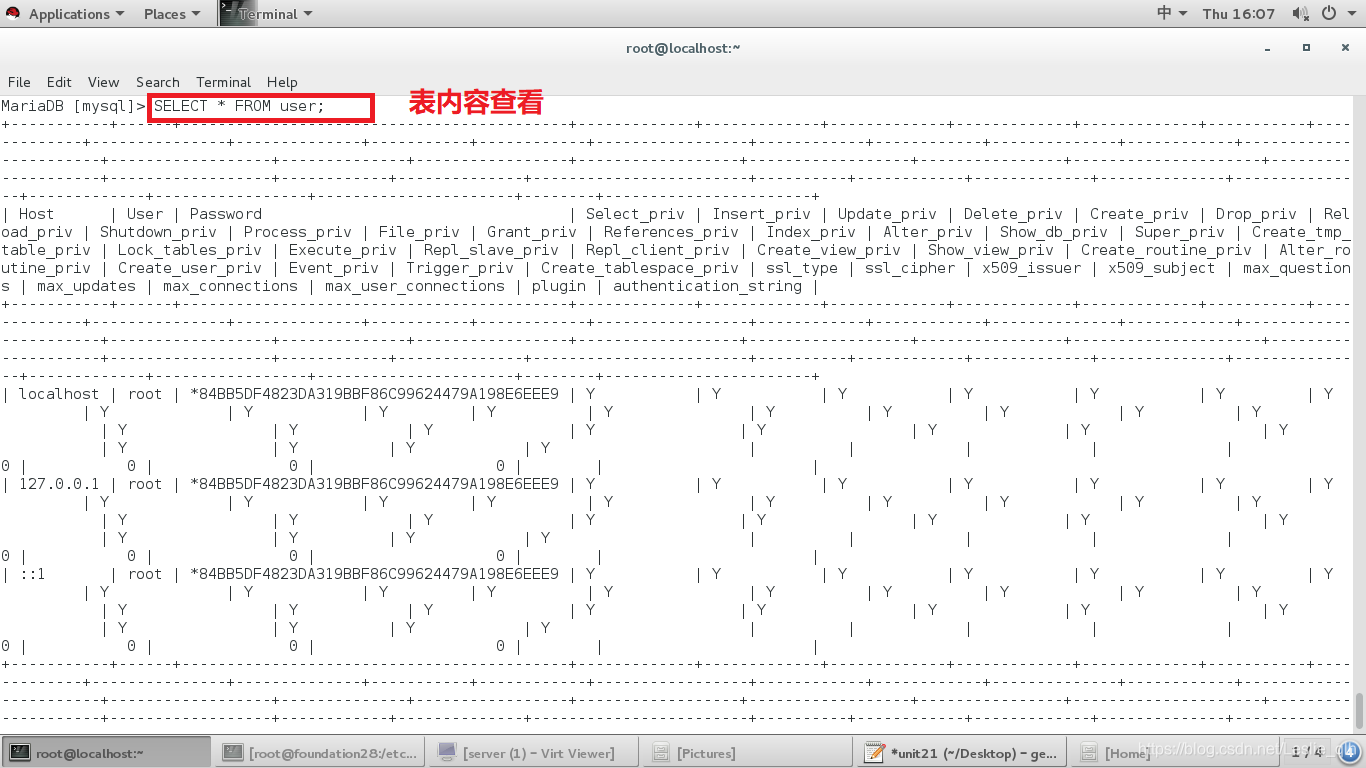1366x768 pixels.
Task: Switch to root@foundation28 taskbar window
Action: point(320,753)
